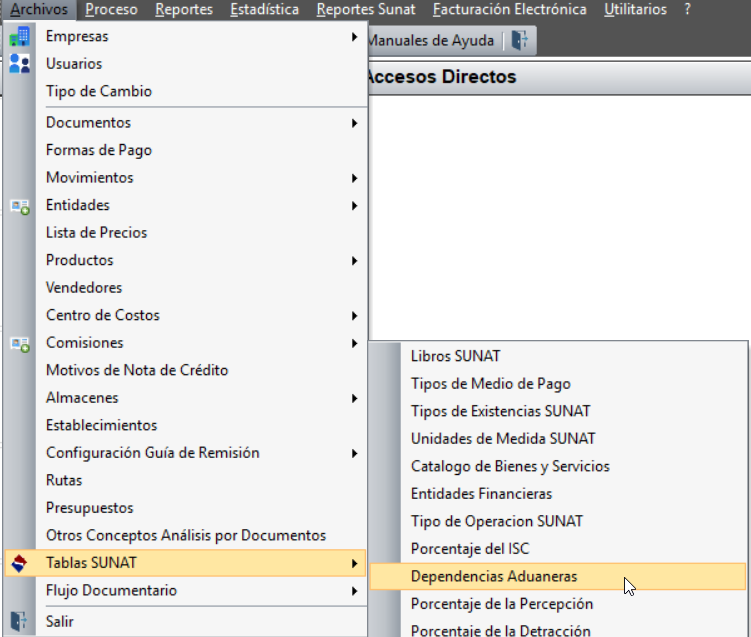Select Rutas menu entry
The width and height of the screenshot is (751, 637).
(184, 480)
